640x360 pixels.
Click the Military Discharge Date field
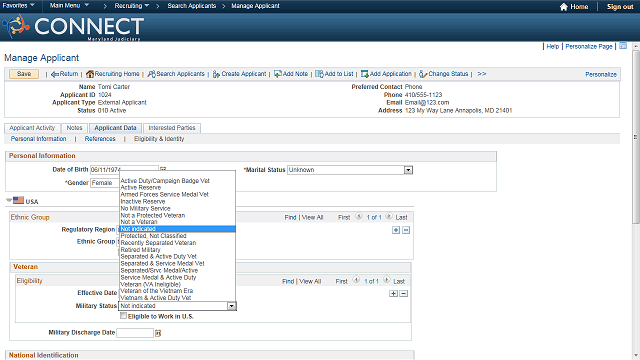point(135,333)
